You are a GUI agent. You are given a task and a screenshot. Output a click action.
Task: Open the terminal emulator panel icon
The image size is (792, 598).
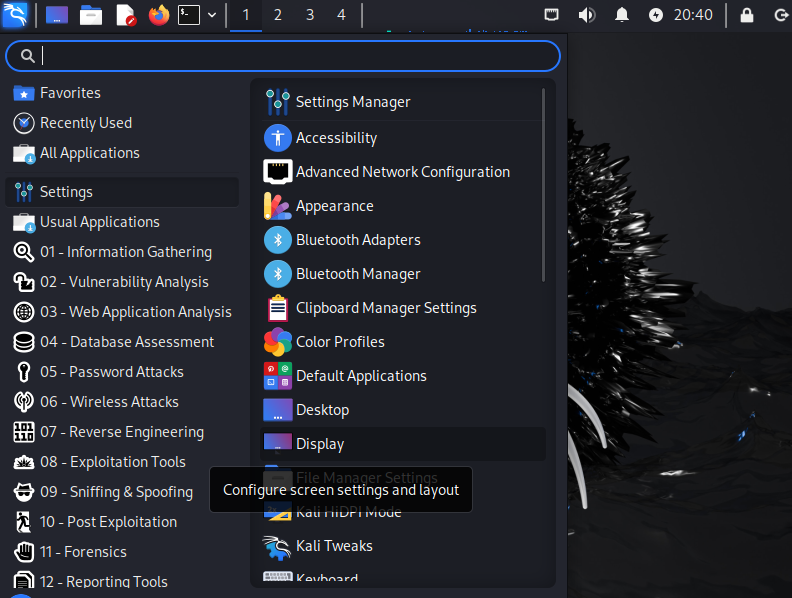(189, 15)
